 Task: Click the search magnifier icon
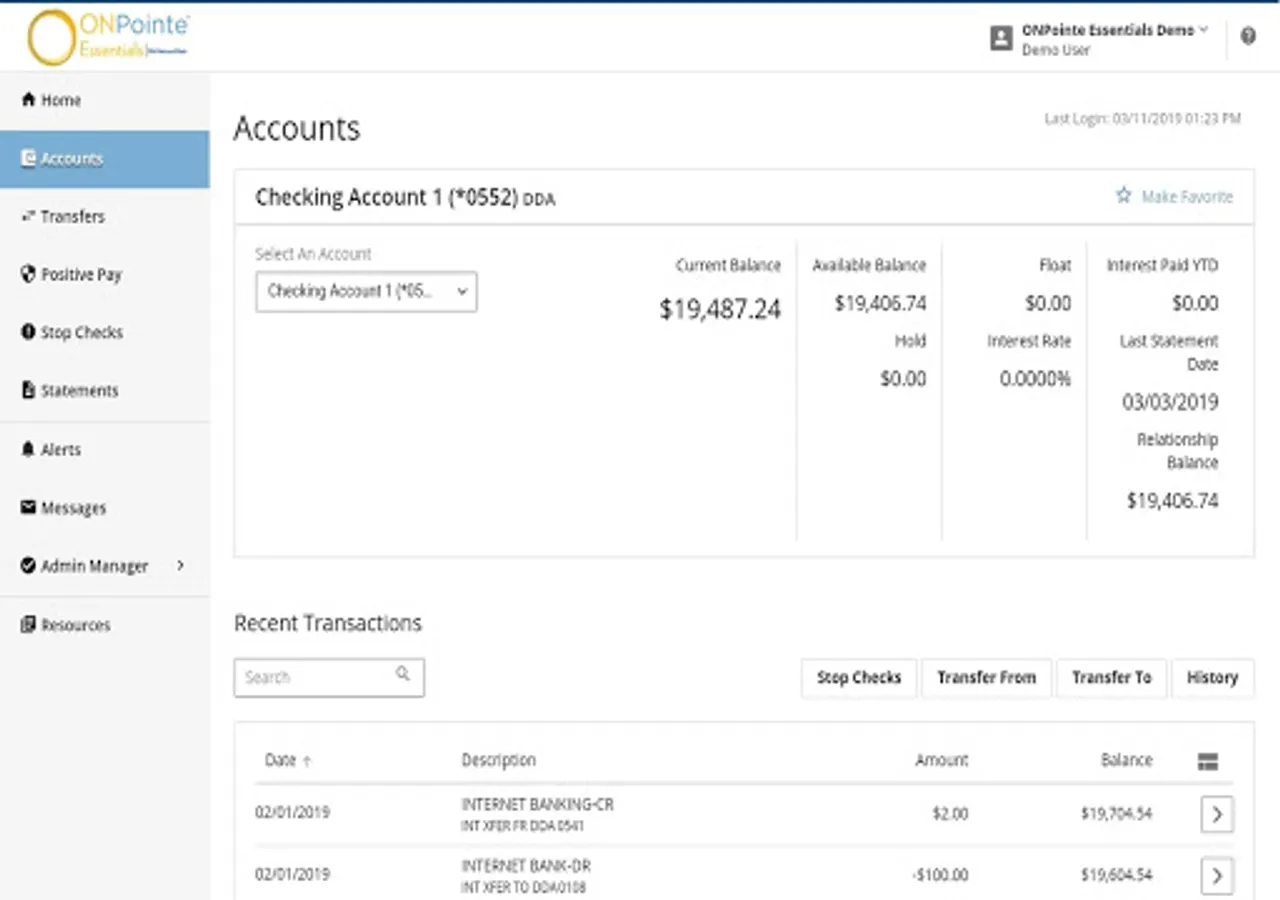pos(403,674)
